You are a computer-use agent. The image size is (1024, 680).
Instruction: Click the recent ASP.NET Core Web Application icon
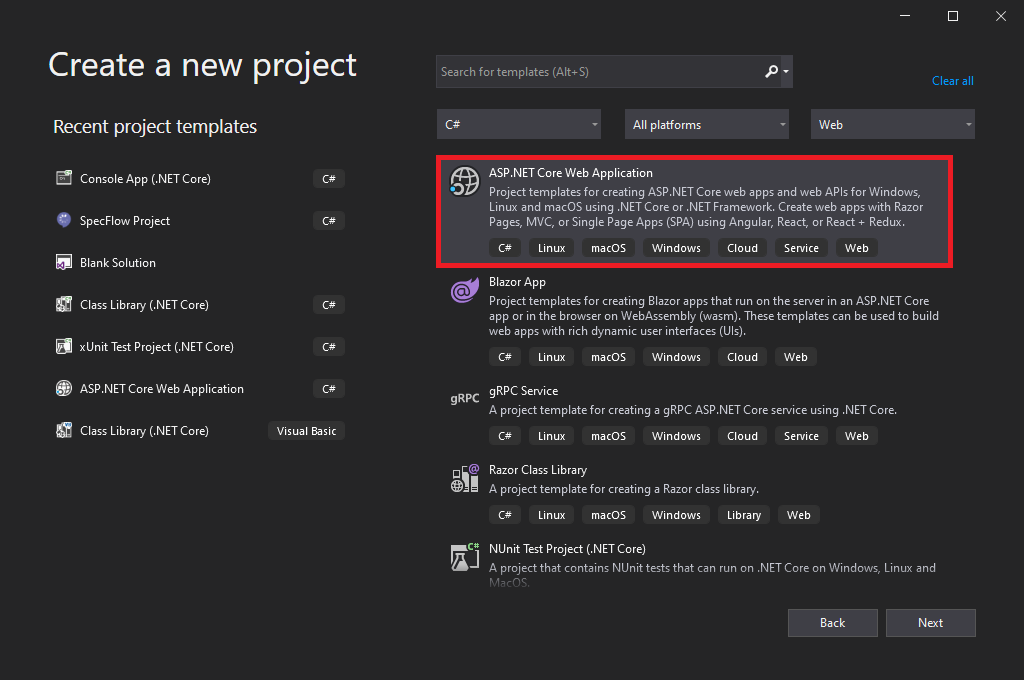(x=63, y=388)
